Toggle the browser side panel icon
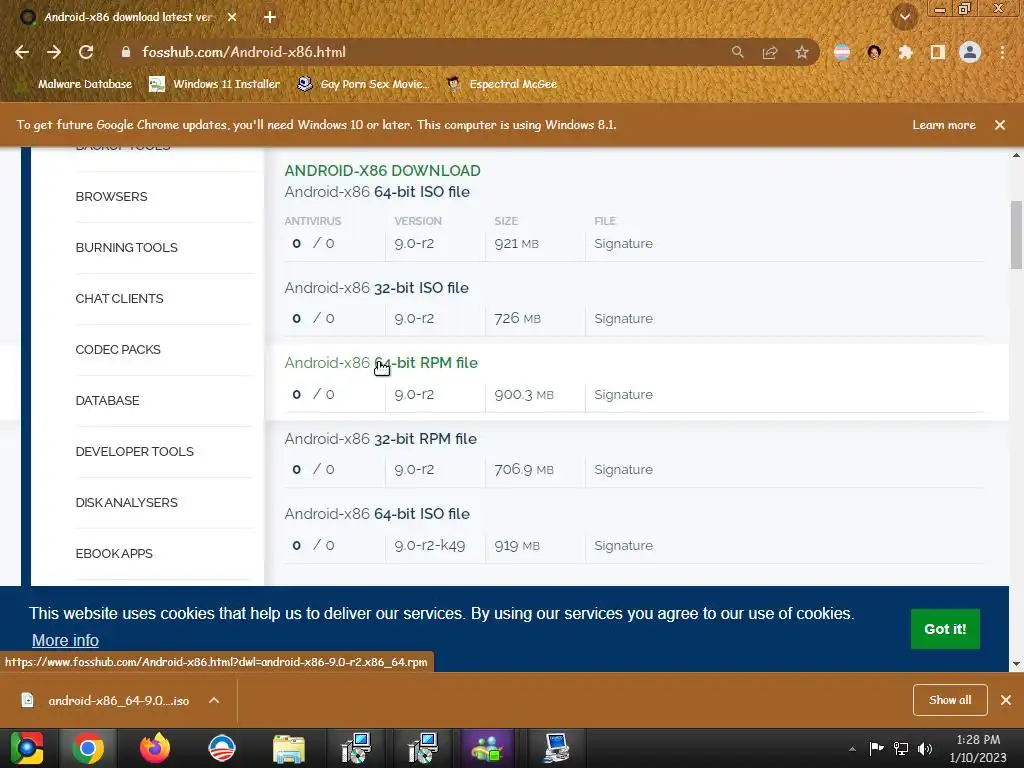 (937, 52)
